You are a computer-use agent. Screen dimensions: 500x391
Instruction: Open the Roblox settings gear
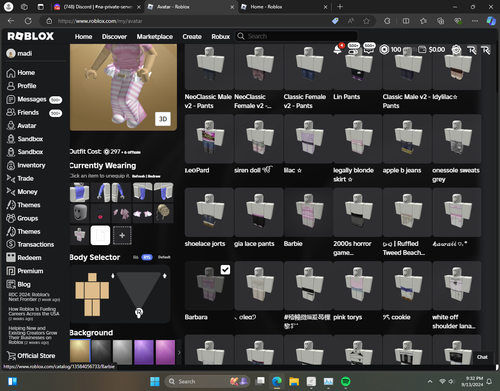(456, 50)
